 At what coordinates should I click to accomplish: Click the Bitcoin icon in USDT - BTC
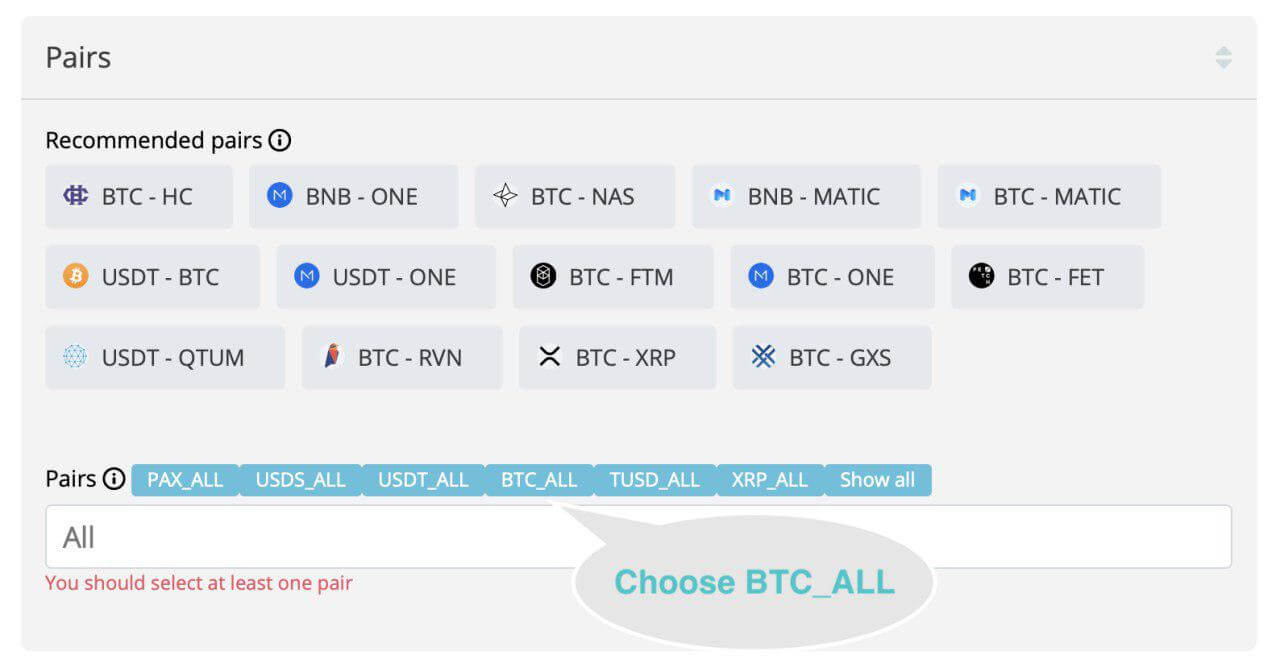(x=76, y=277)
